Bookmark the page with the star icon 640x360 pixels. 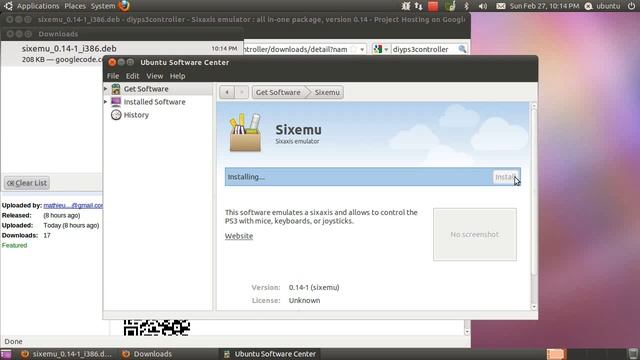tap(353, 49)
